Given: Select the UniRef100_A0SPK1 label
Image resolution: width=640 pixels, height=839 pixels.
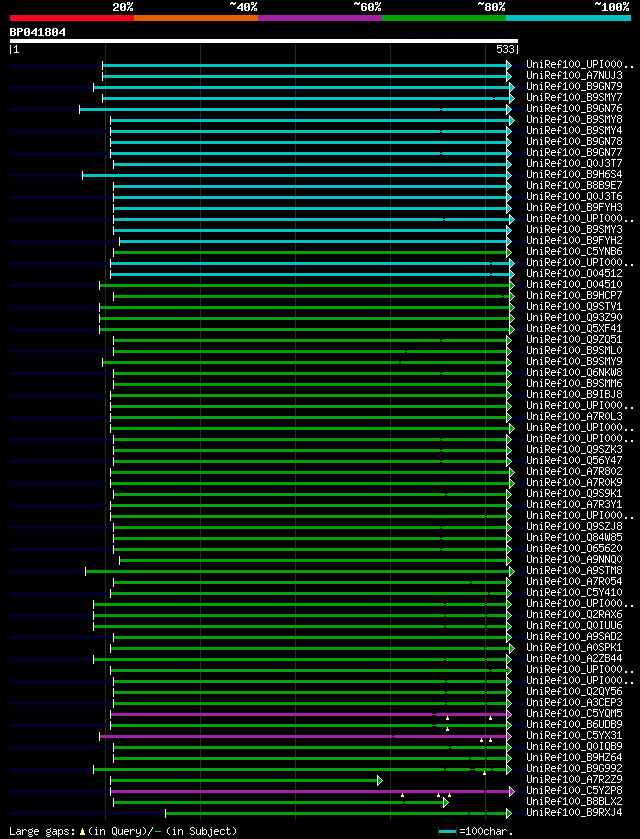Looking at the screenshot, I should coord(574,647).
